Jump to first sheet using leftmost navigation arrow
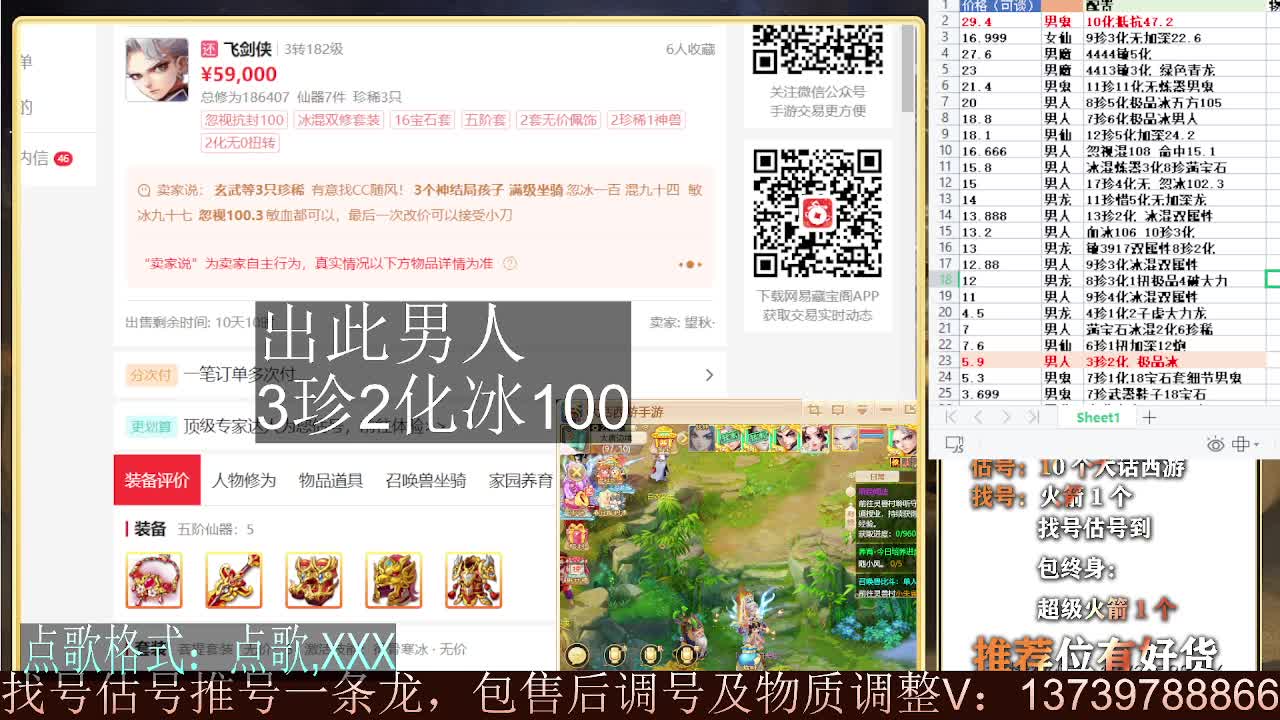Image resolution: width=1280 pixels, height=720 pixels. 950,417
